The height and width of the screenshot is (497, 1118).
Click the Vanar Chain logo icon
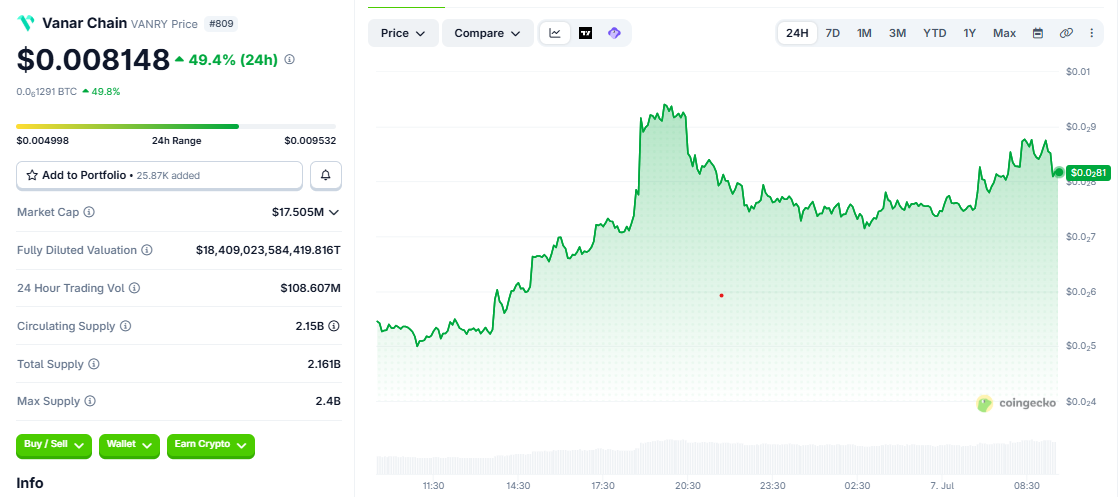[x=26, y=24]
